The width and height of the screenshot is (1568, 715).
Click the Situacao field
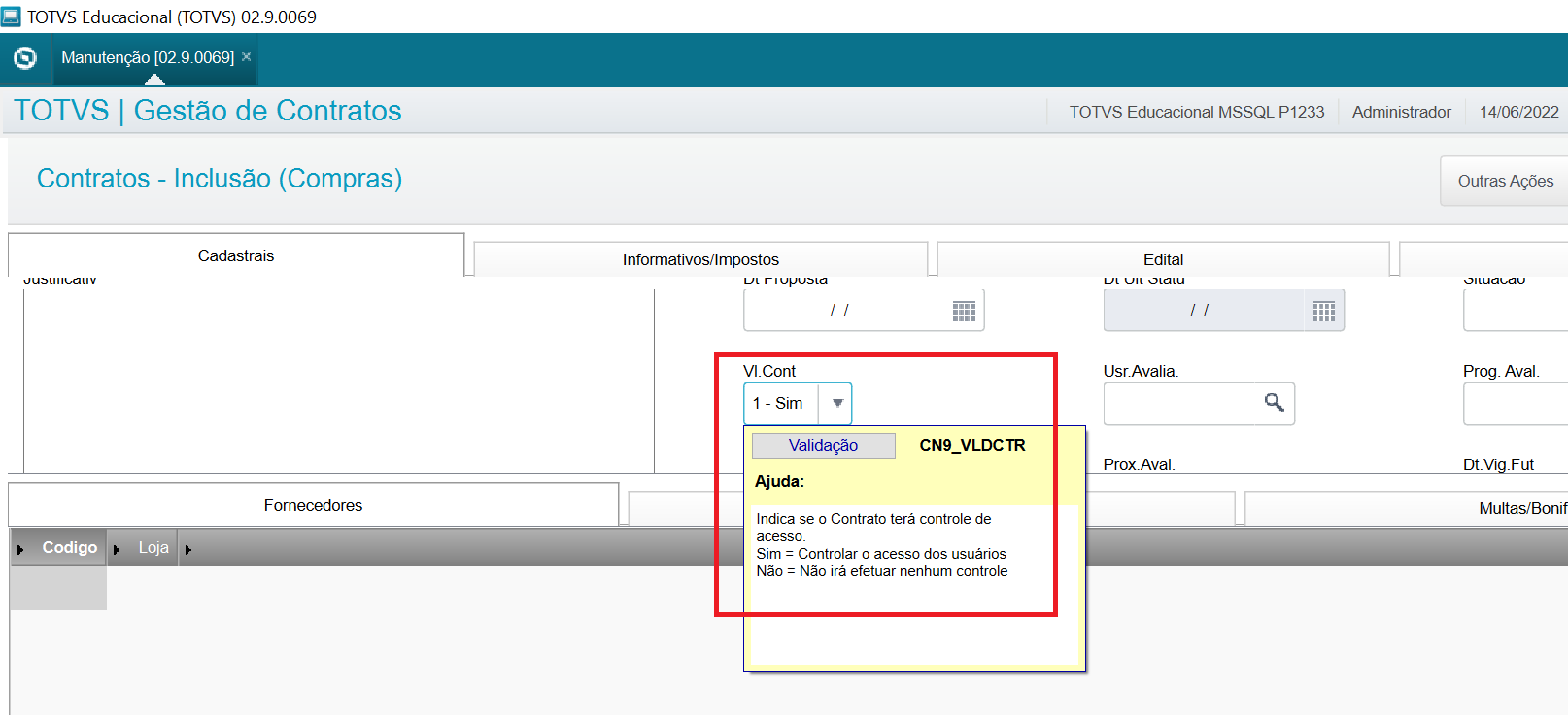[x=1516, y=310]
